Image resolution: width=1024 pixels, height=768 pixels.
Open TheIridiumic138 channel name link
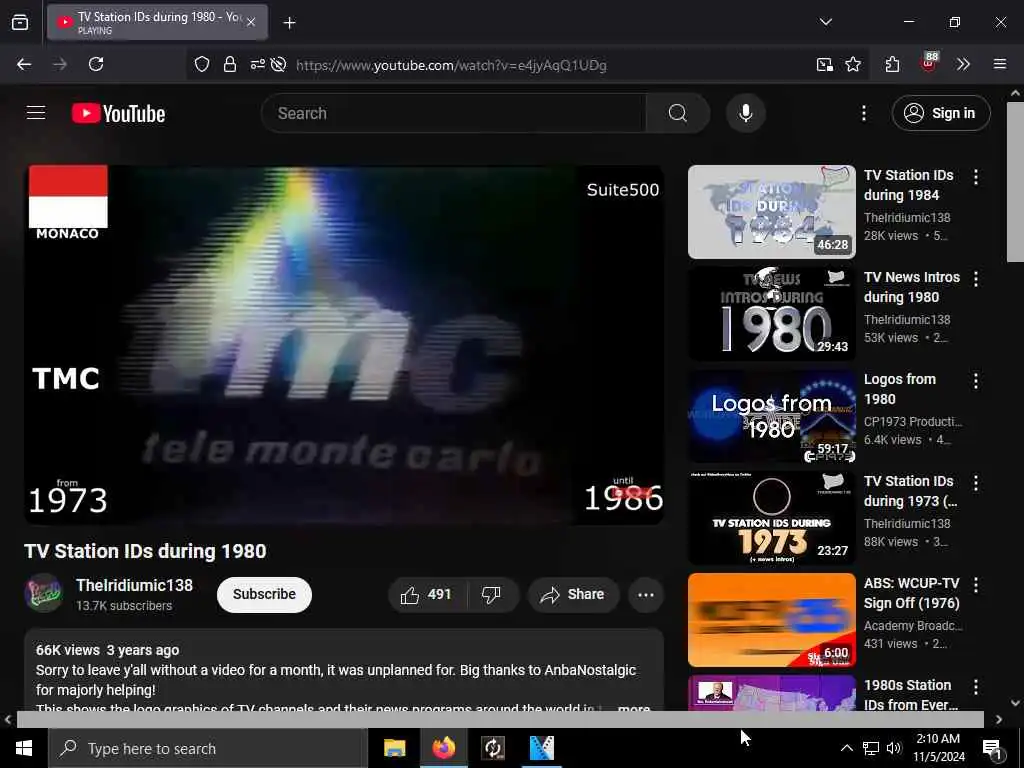pos(135,585)
